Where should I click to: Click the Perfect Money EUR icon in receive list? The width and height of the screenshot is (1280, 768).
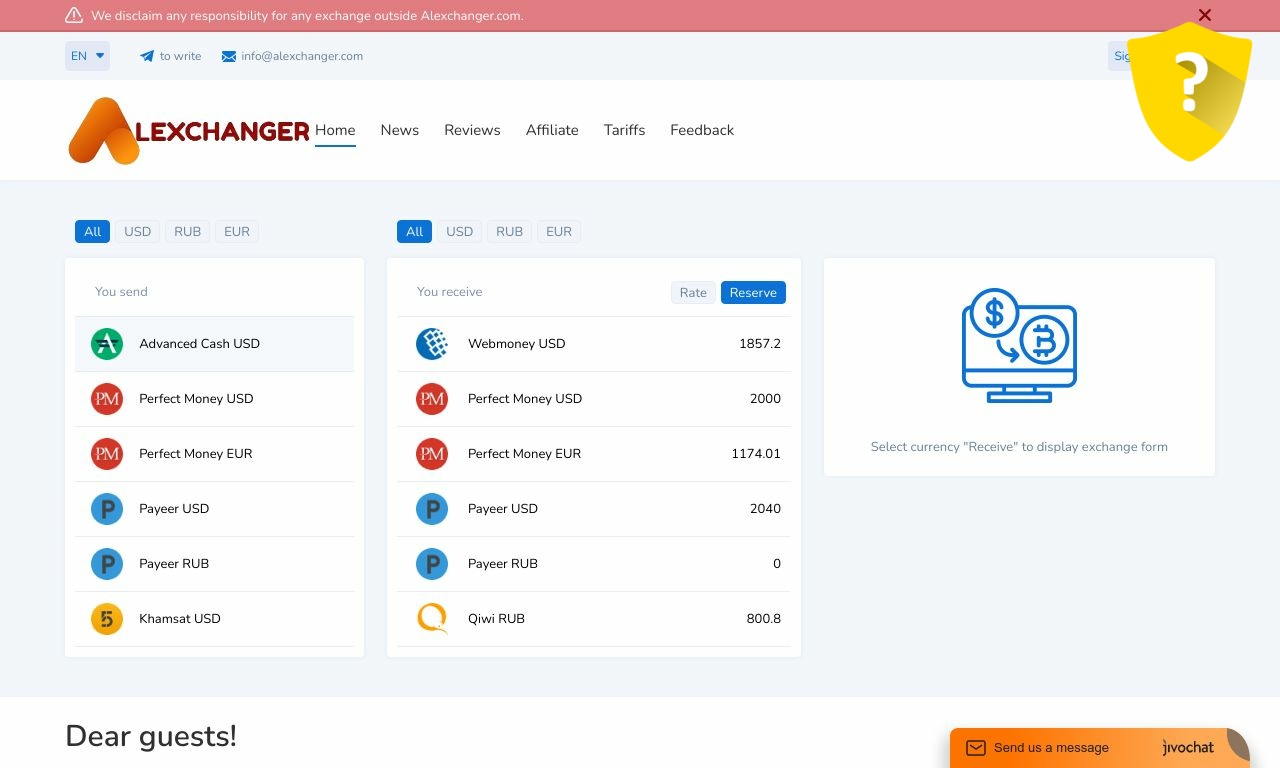[432, 454]
